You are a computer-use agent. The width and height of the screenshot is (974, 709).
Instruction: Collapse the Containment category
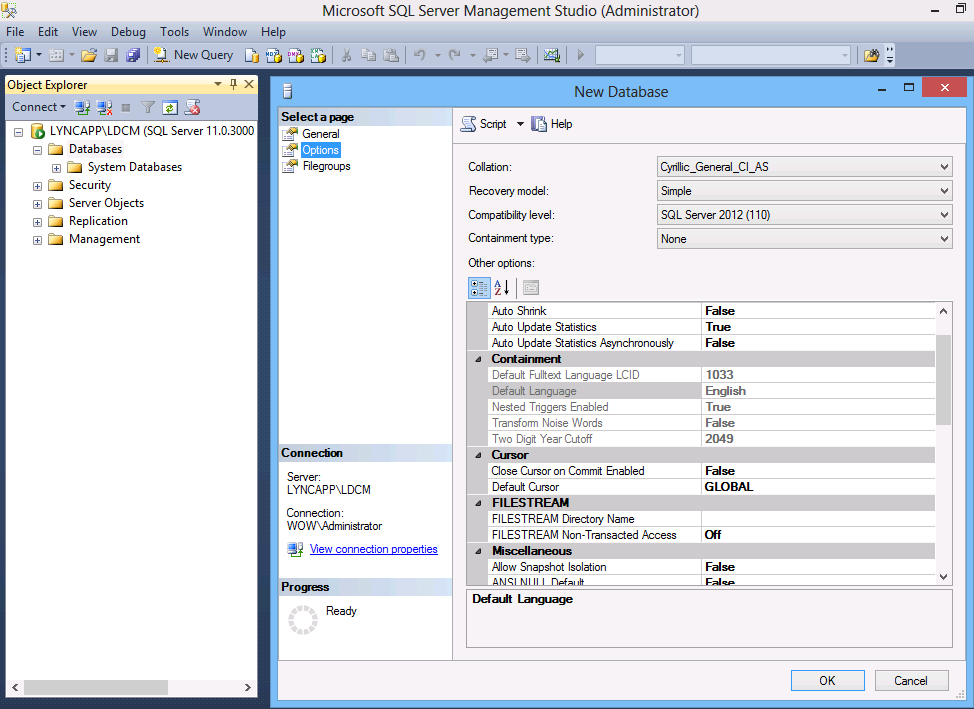[478, 359]
